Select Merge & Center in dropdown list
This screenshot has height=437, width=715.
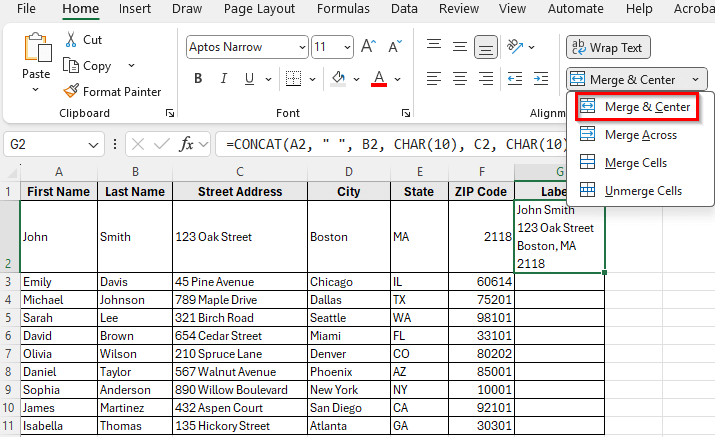(631, 106)
